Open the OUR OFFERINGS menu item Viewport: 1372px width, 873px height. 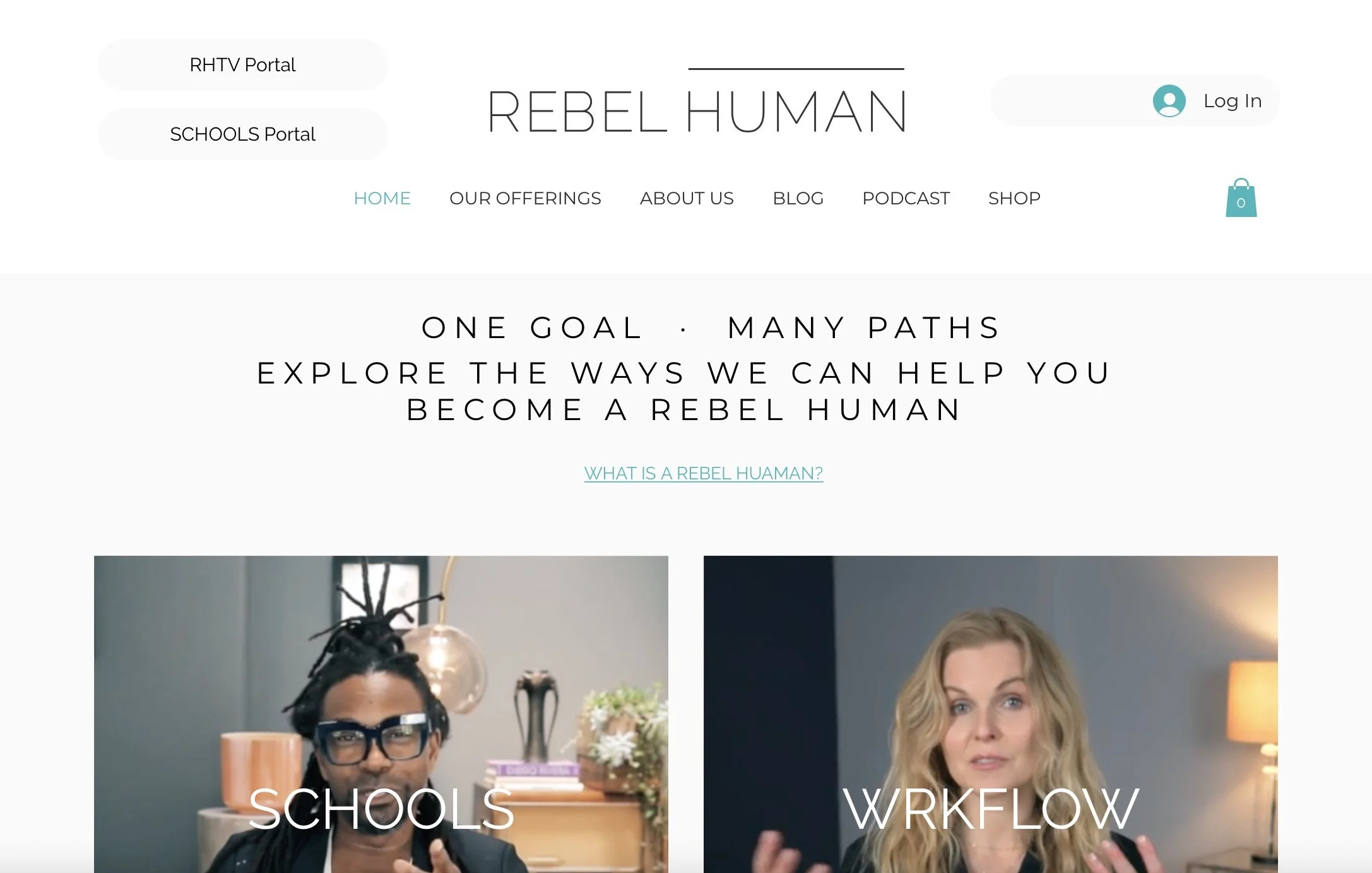click(525, 198)
